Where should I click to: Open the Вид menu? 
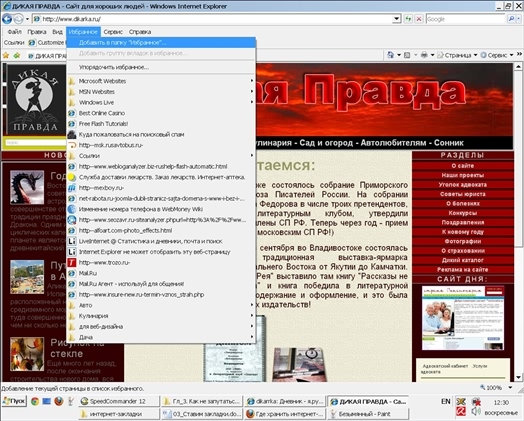57,32
